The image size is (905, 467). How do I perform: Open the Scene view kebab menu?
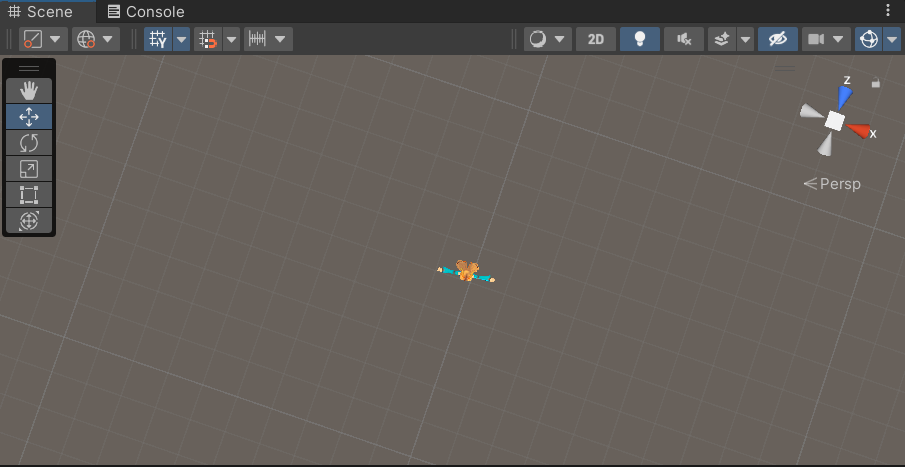[888, 10]
